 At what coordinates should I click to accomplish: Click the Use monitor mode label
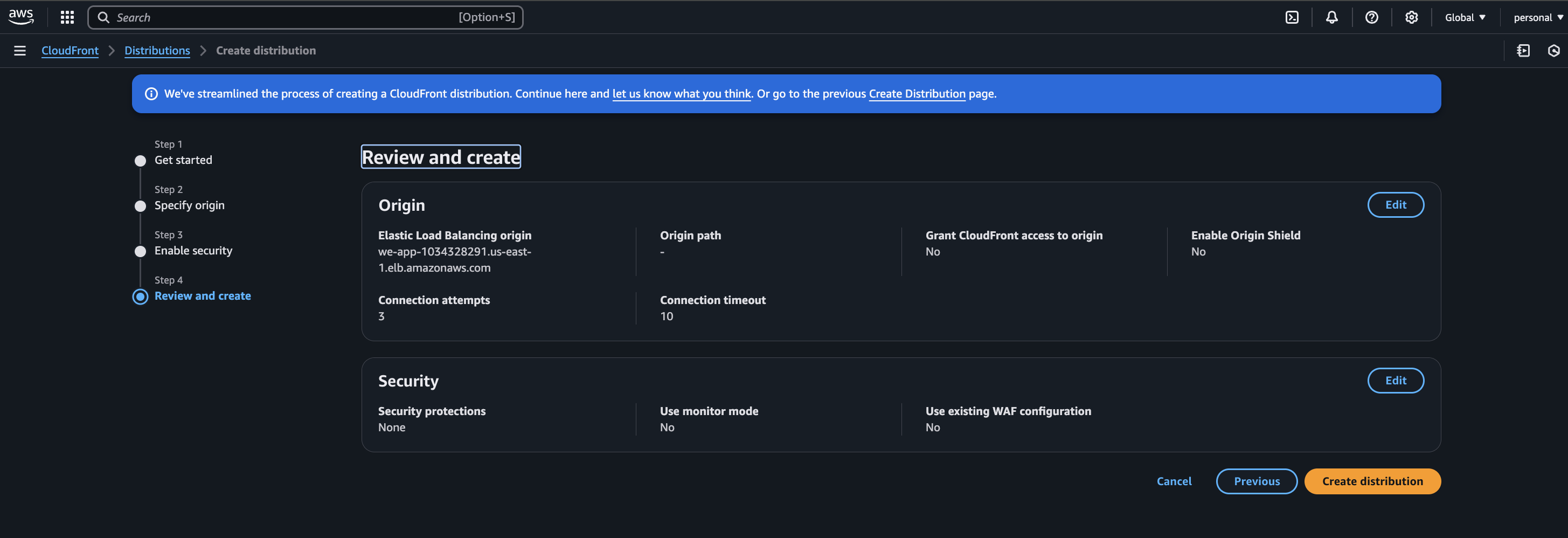coord(709,411)
